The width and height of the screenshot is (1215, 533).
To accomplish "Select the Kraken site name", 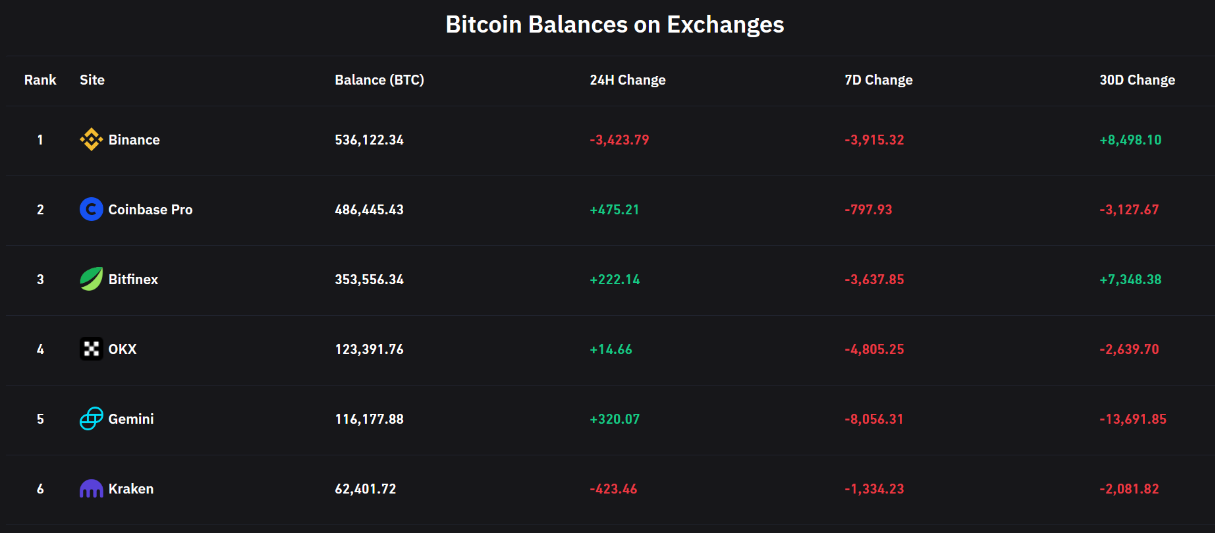I will 131,489.
